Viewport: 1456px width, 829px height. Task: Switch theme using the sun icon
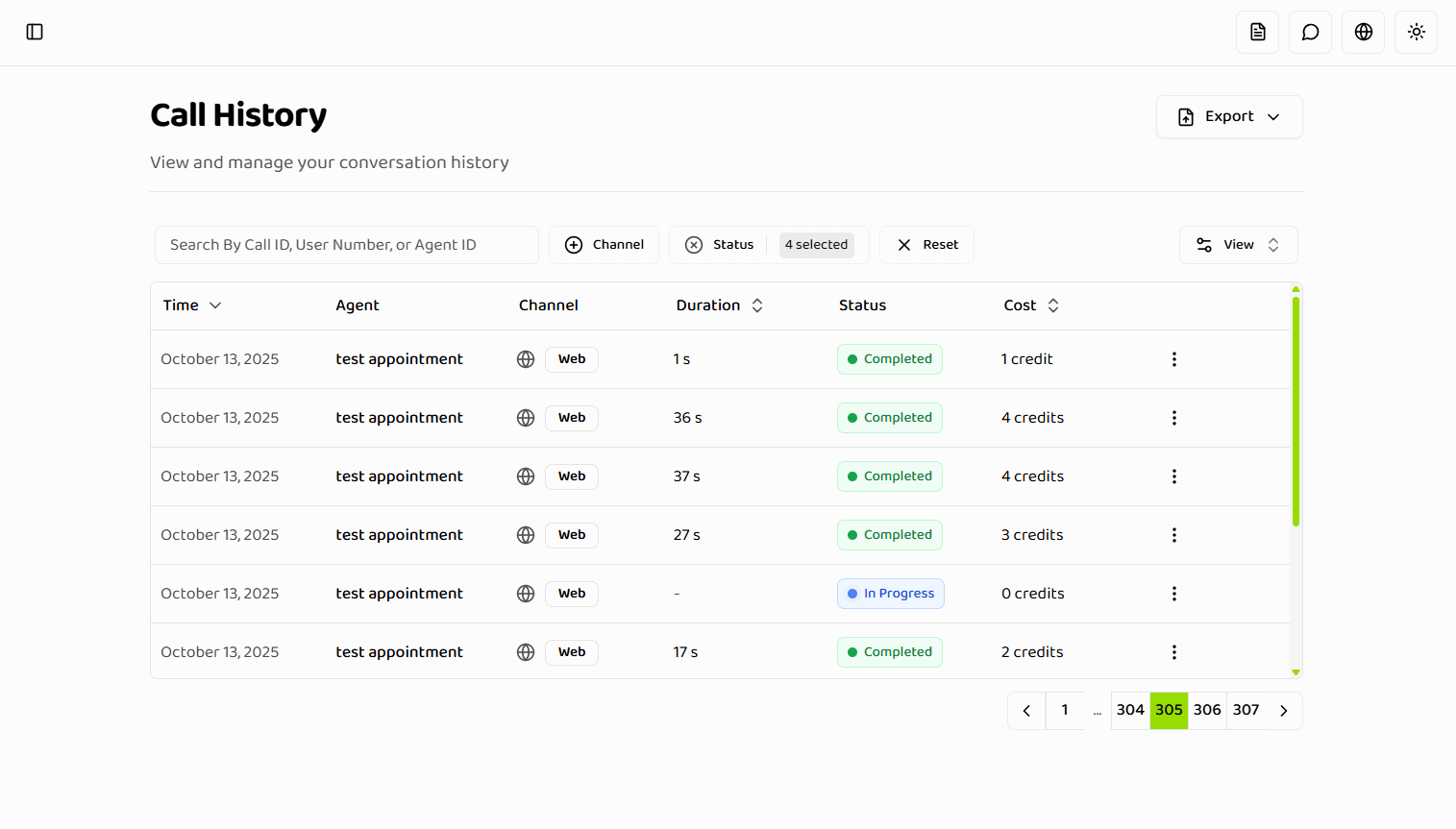click(x=1416, y=32)
